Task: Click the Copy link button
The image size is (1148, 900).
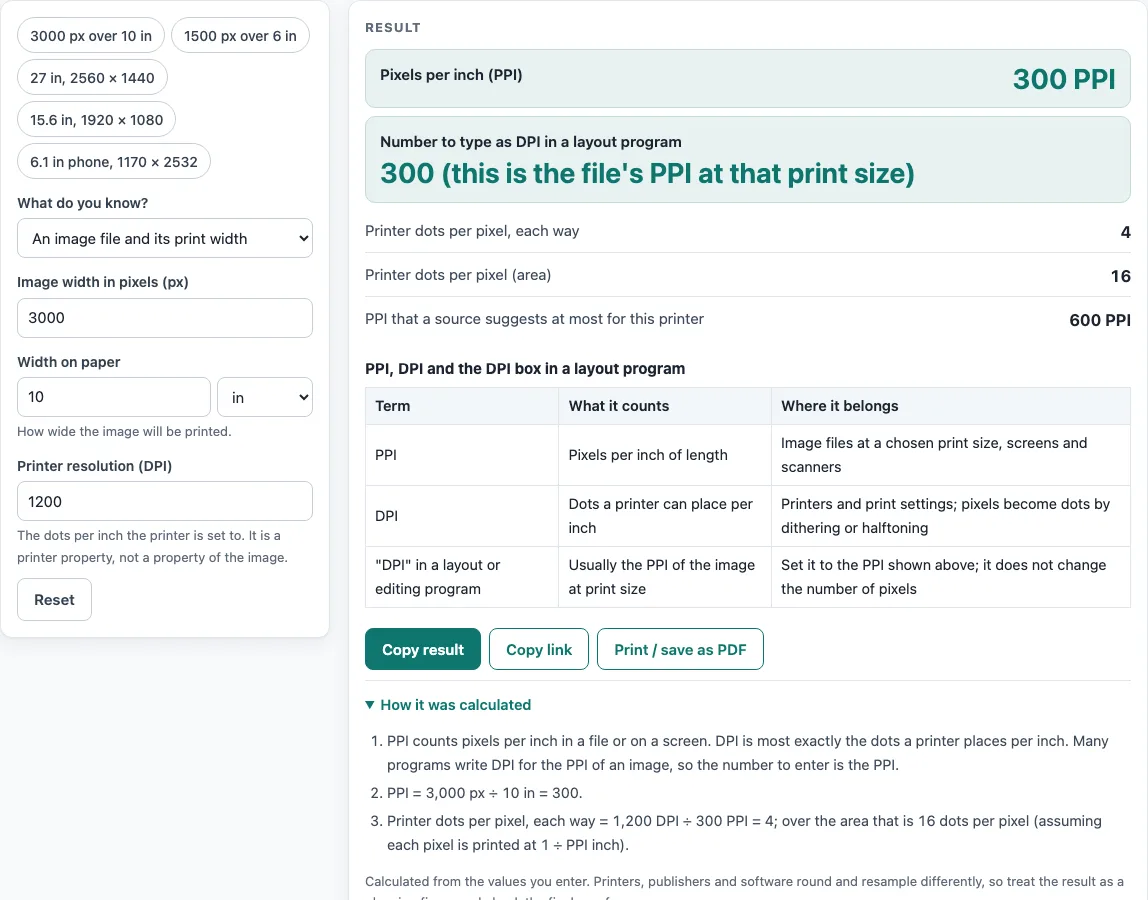Action: [539, 650]
